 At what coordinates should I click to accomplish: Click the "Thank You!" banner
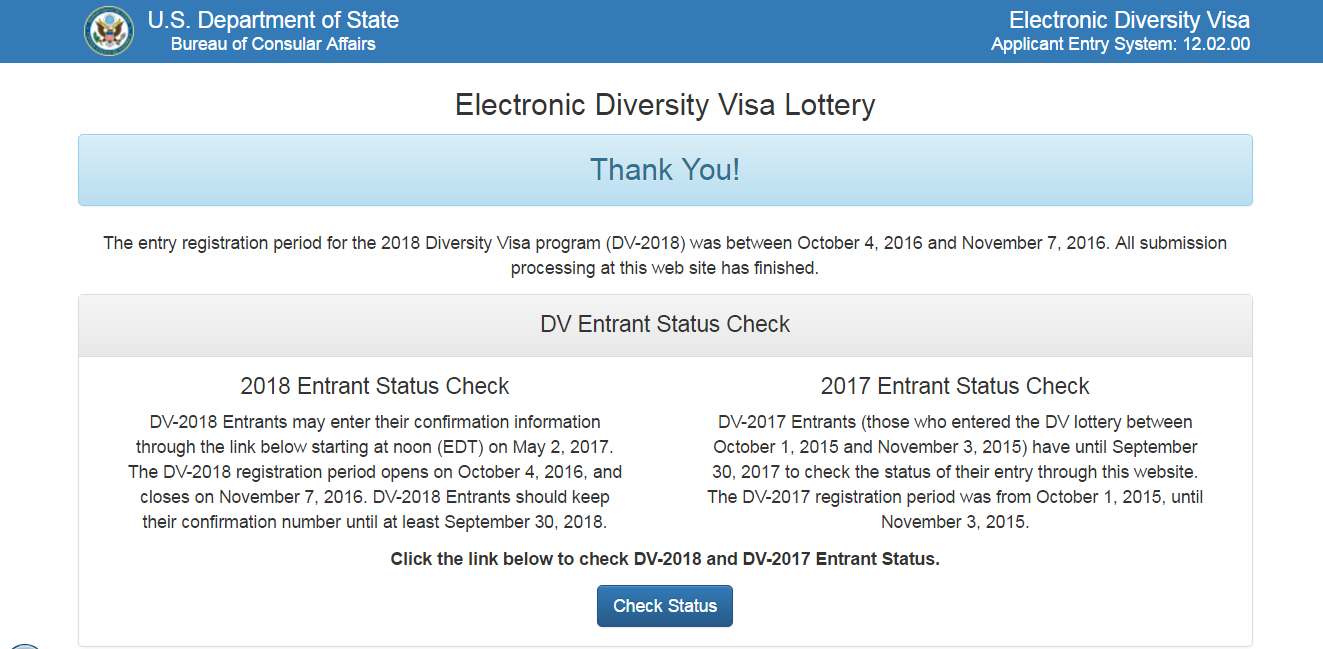665,170
